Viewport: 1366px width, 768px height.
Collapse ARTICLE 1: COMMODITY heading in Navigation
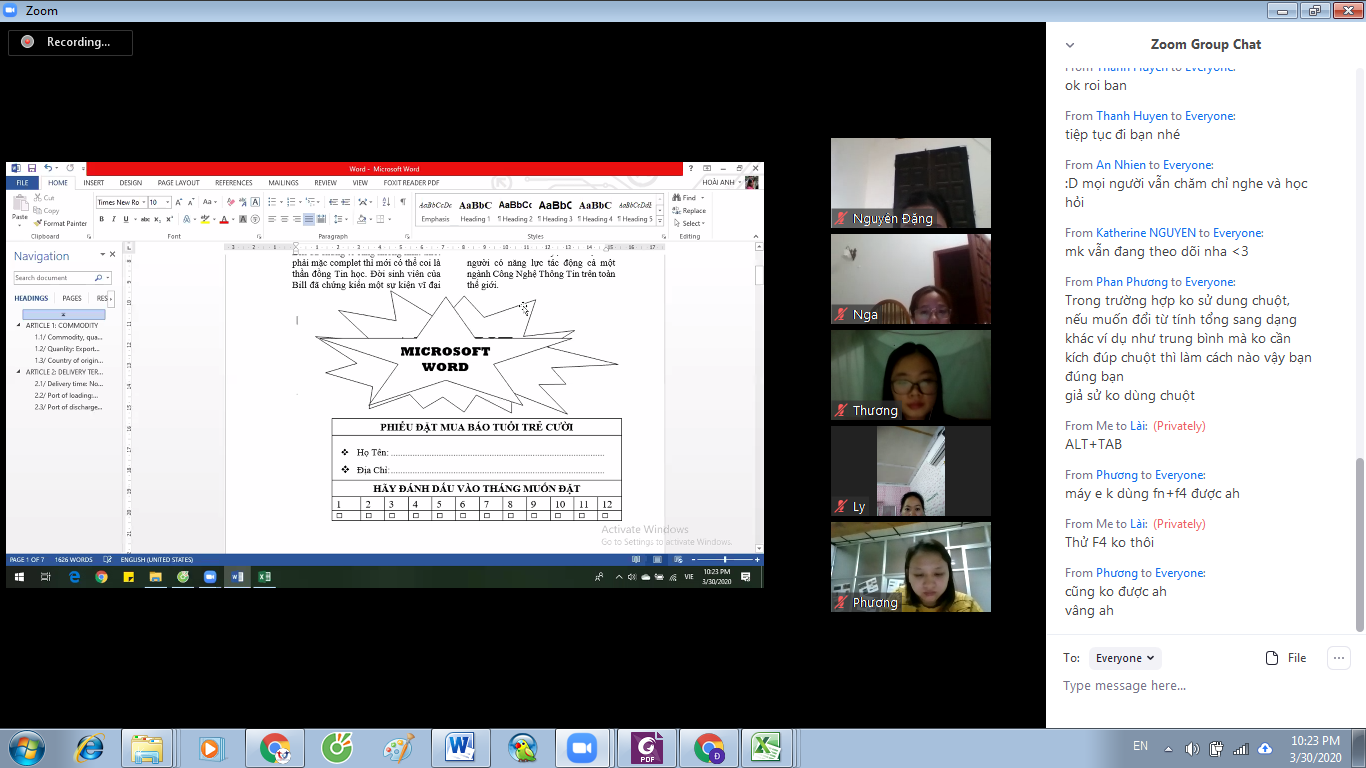19,326
